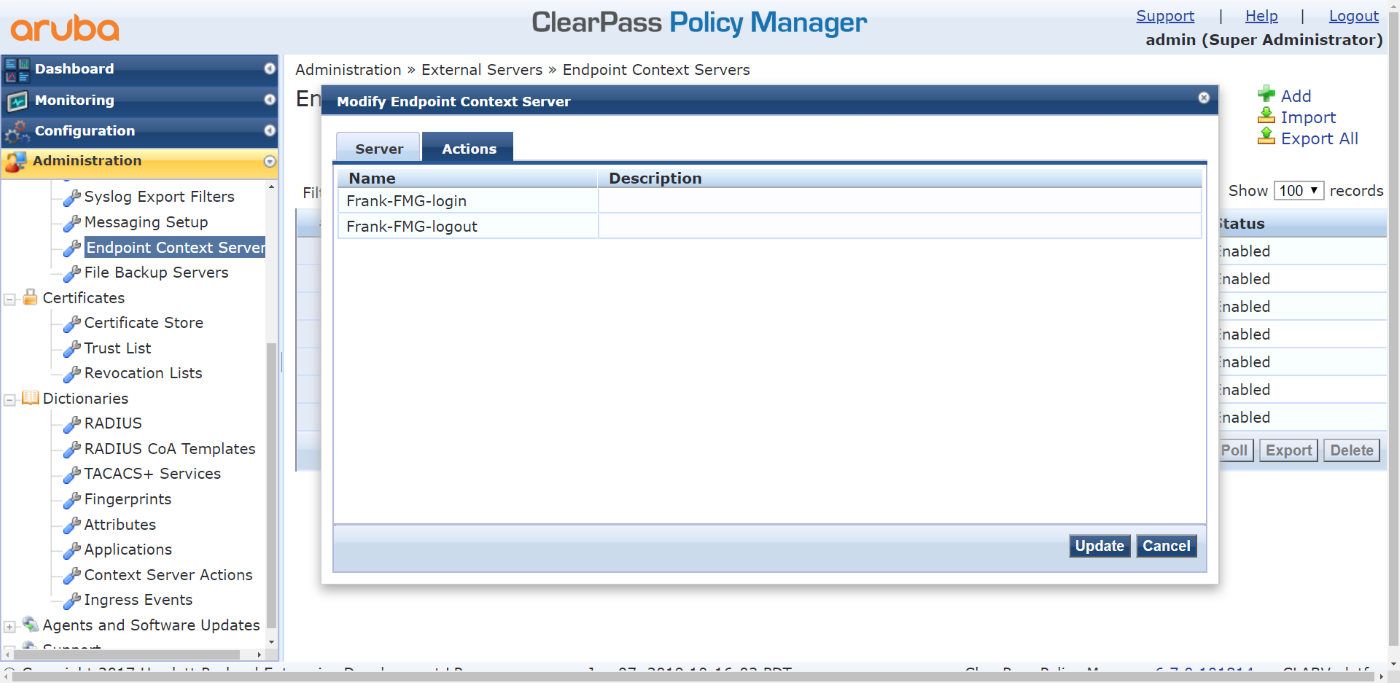The width and height of the screenshot is (1400, 683).
Task: Collapse the Certificates tree node
Action: point(10,298)
